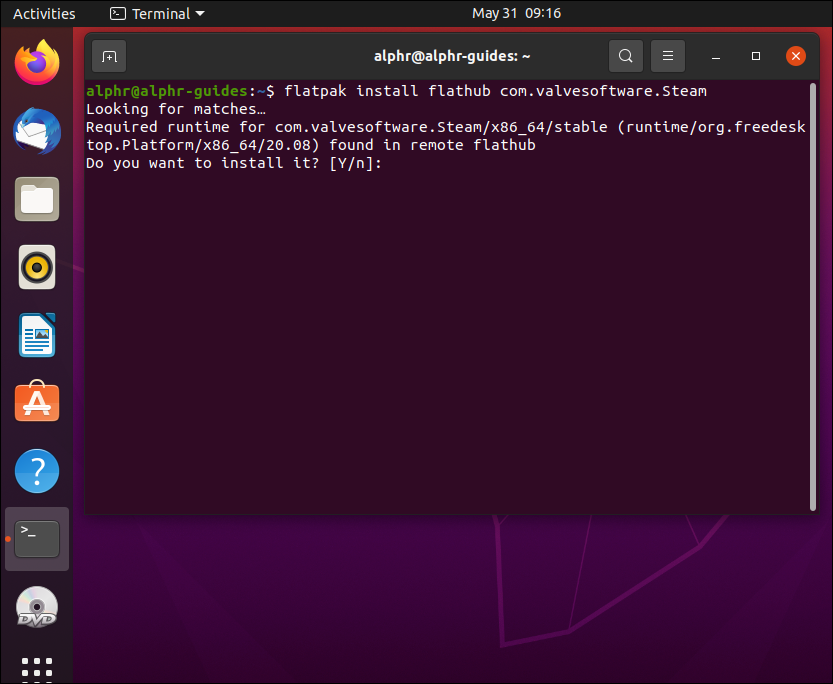Maximize the terminal window
Screen dimensions: 833x684
(755, 56)
